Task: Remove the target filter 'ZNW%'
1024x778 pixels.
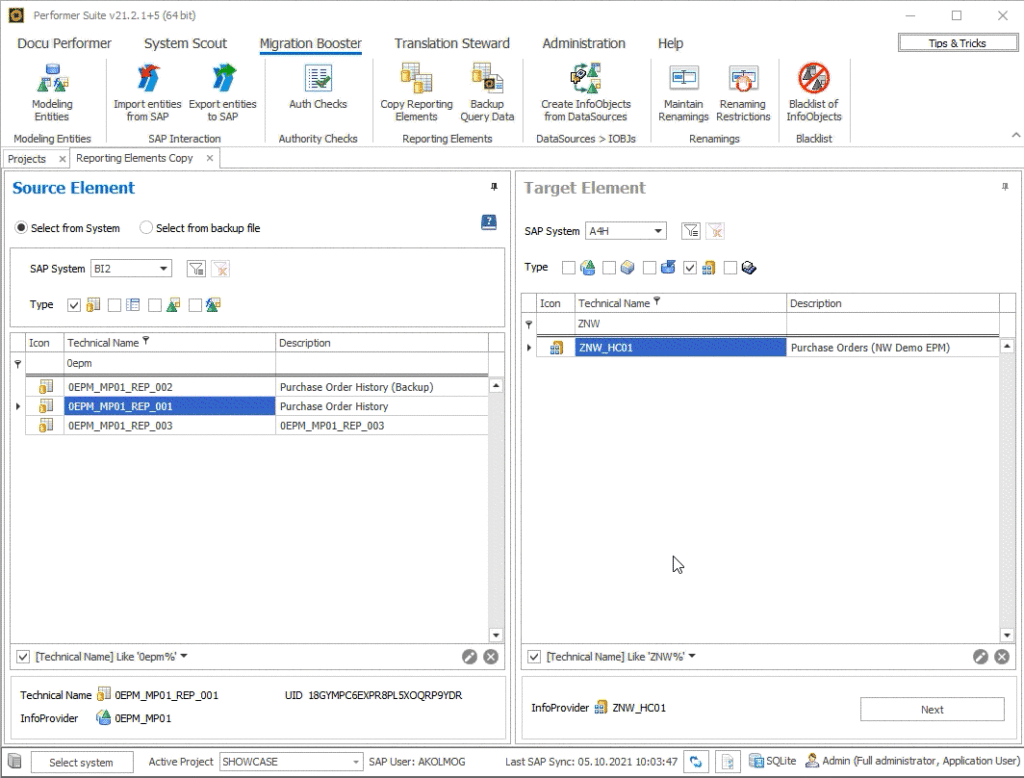Action: point(1002,656)
